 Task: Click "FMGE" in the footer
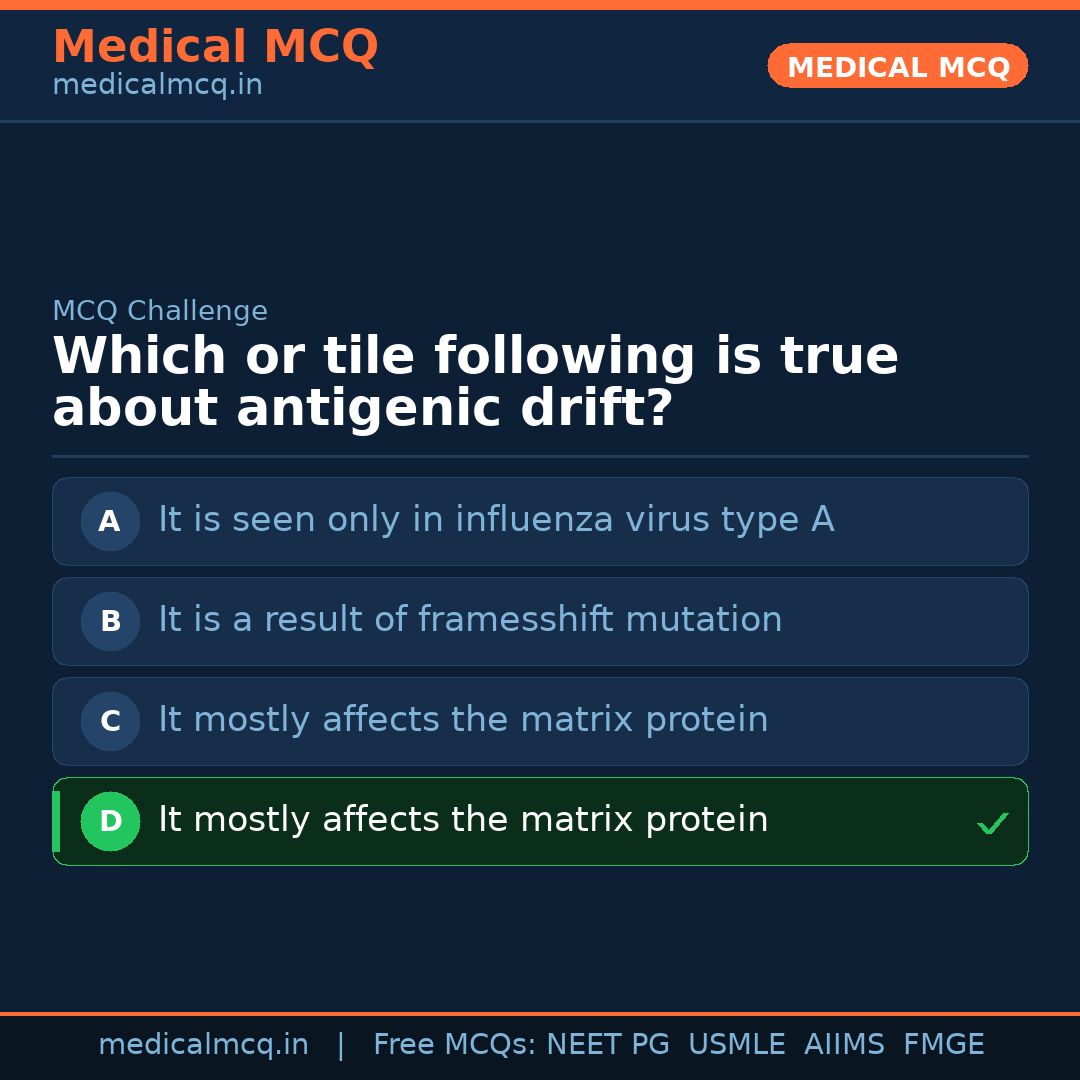[943, 1045]
